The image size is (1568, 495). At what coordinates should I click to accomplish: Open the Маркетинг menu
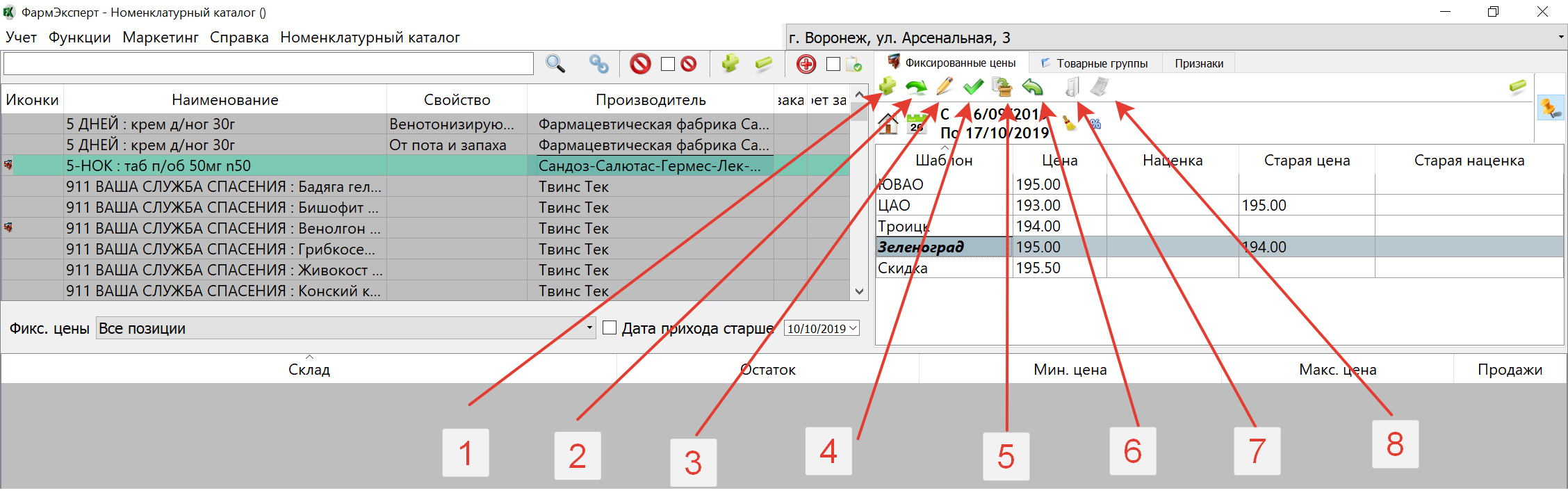(161, 38)
